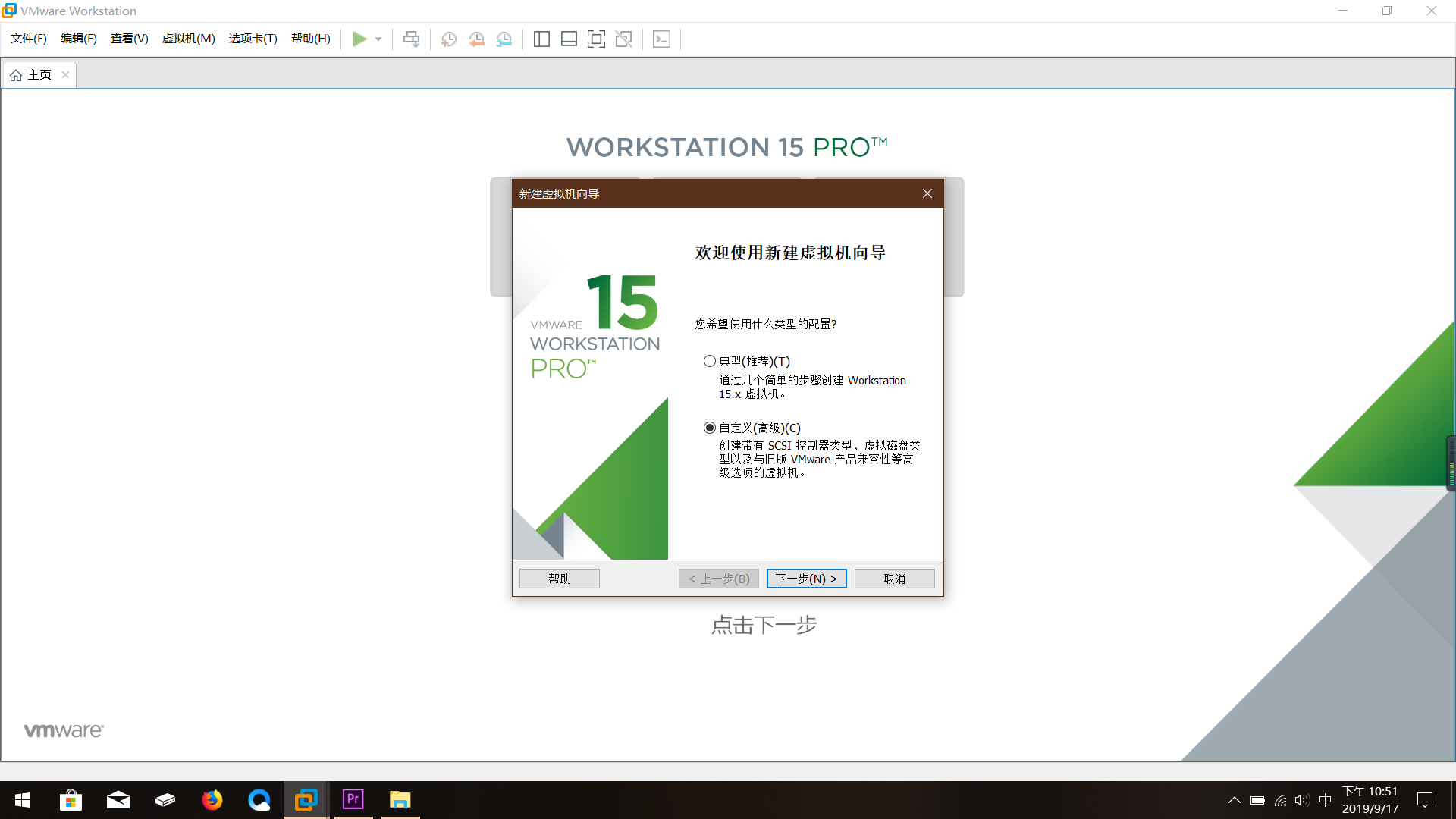Click the 下一步(N) button

coord(806,579)
